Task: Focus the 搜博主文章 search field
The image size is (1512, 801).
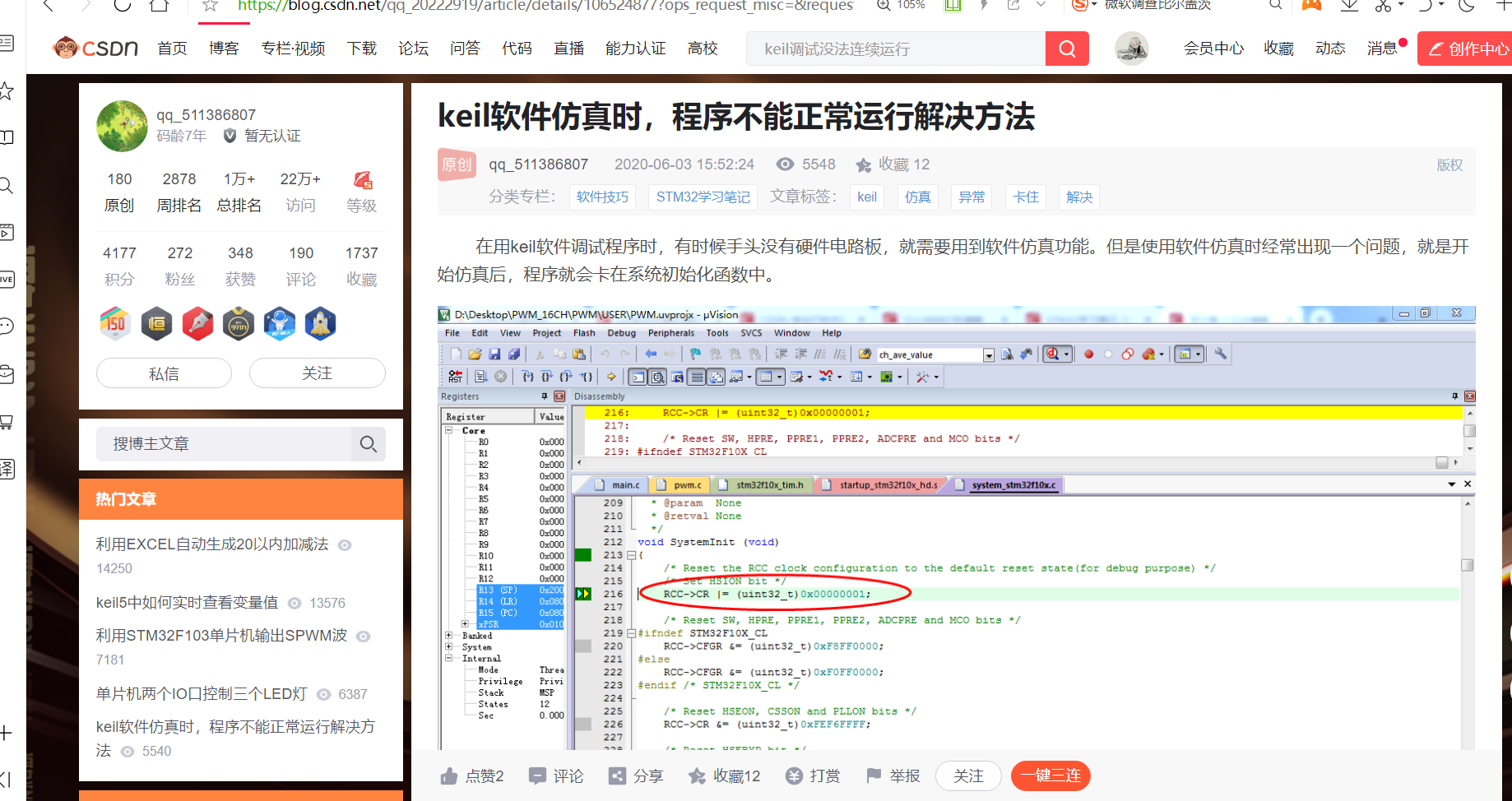Action: (x=224, y=444)
